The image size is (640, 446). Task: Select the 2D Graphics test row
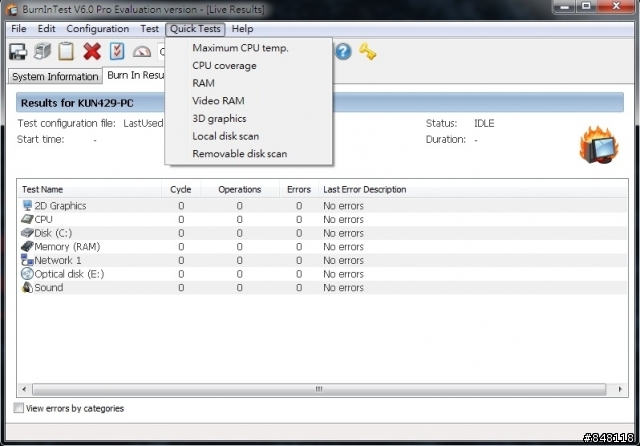point(322,206)
